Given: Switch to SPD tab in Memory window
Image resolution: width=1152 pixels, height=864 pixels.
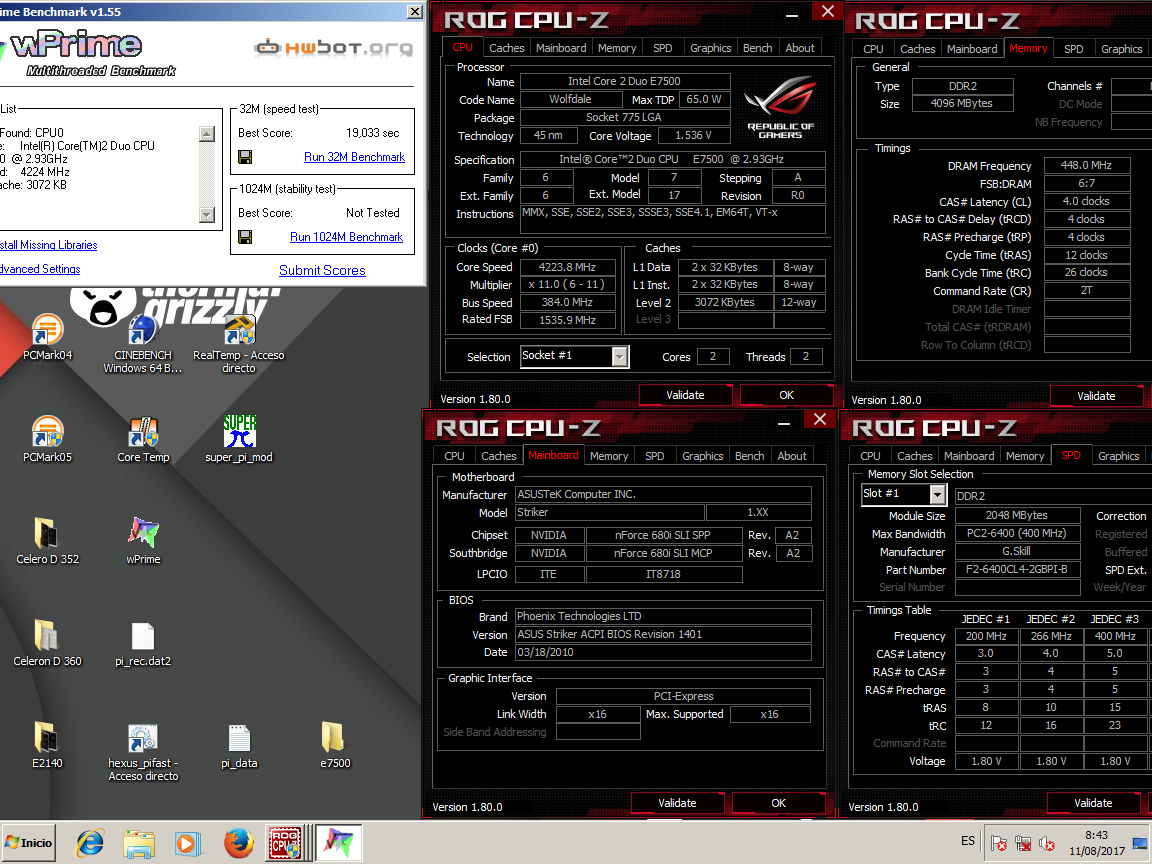Looking at the screenshot, I should [x=1073, y=48].
